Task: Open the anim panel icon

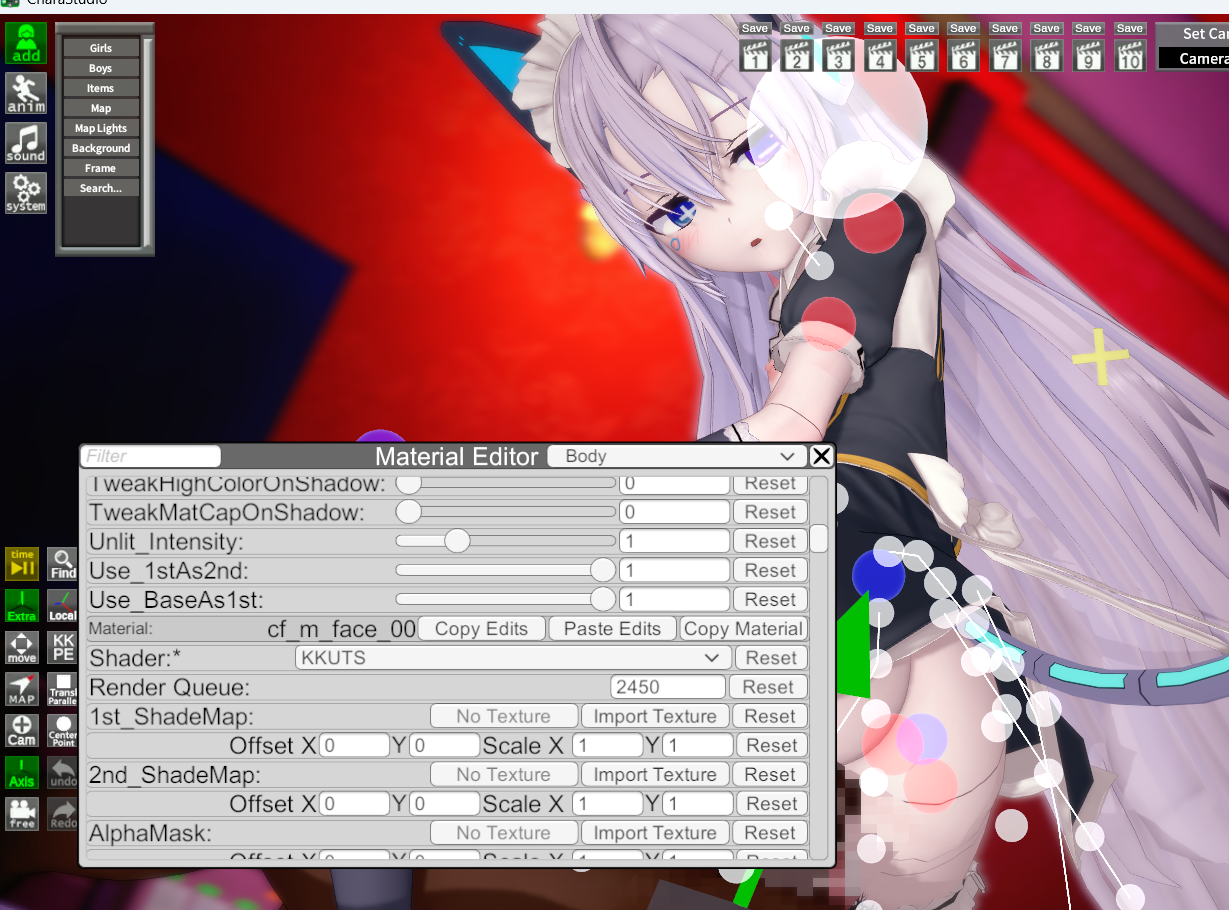Action: 26,93
